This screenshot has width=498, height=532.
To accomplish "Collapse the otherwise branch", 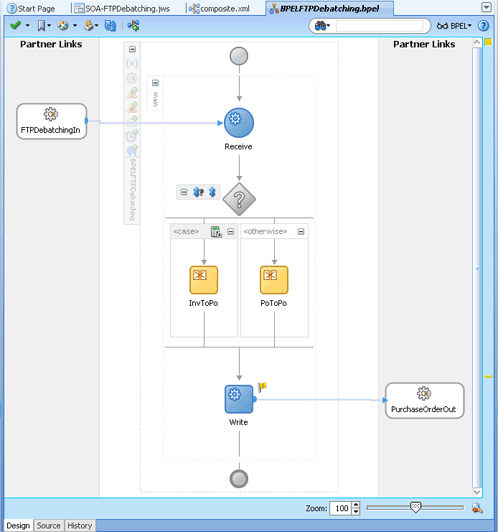I will pos(301,231).
